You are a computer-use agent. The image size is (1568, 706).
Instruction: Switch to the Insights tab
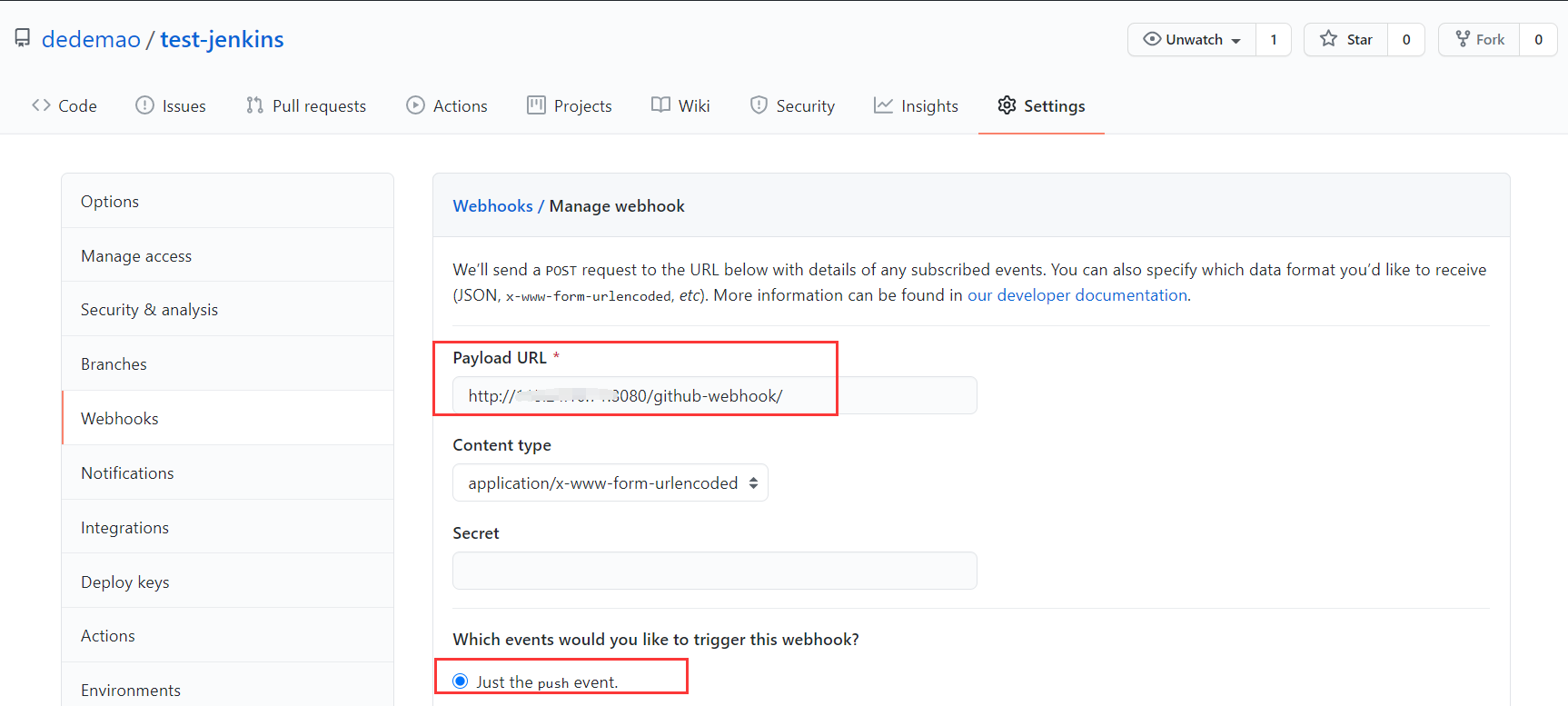pyautogui.click(x=916, y=105)
